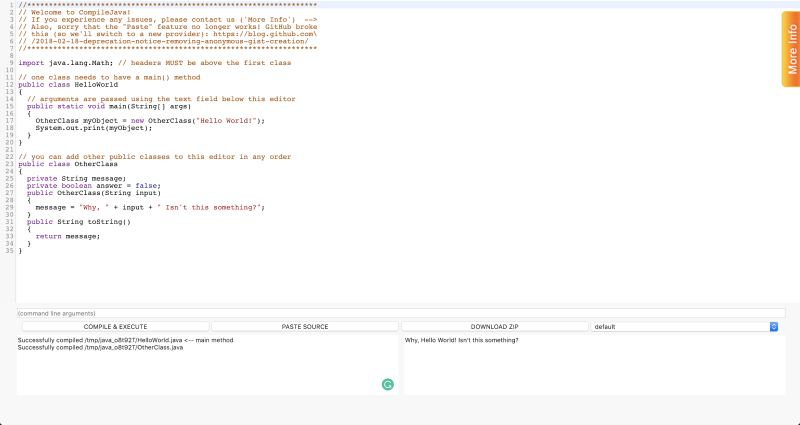Click the System.out.print(myObject) line
Screen dimensions: 800x425
coord(94,128)
